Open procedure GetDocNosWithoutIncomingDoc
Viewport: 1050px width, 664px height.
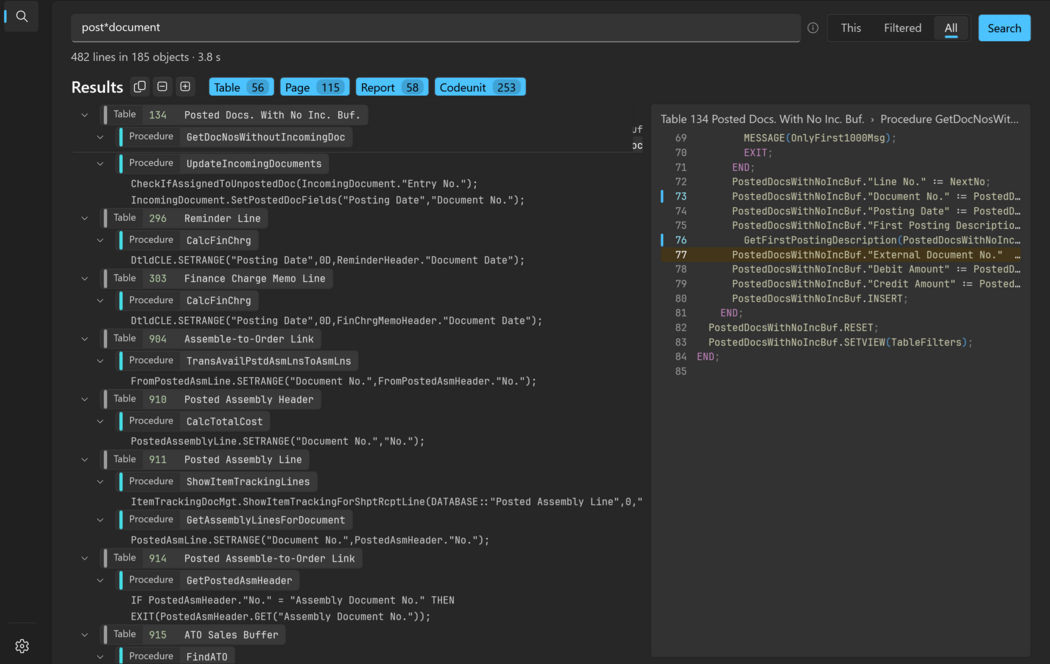coord(236,137)
